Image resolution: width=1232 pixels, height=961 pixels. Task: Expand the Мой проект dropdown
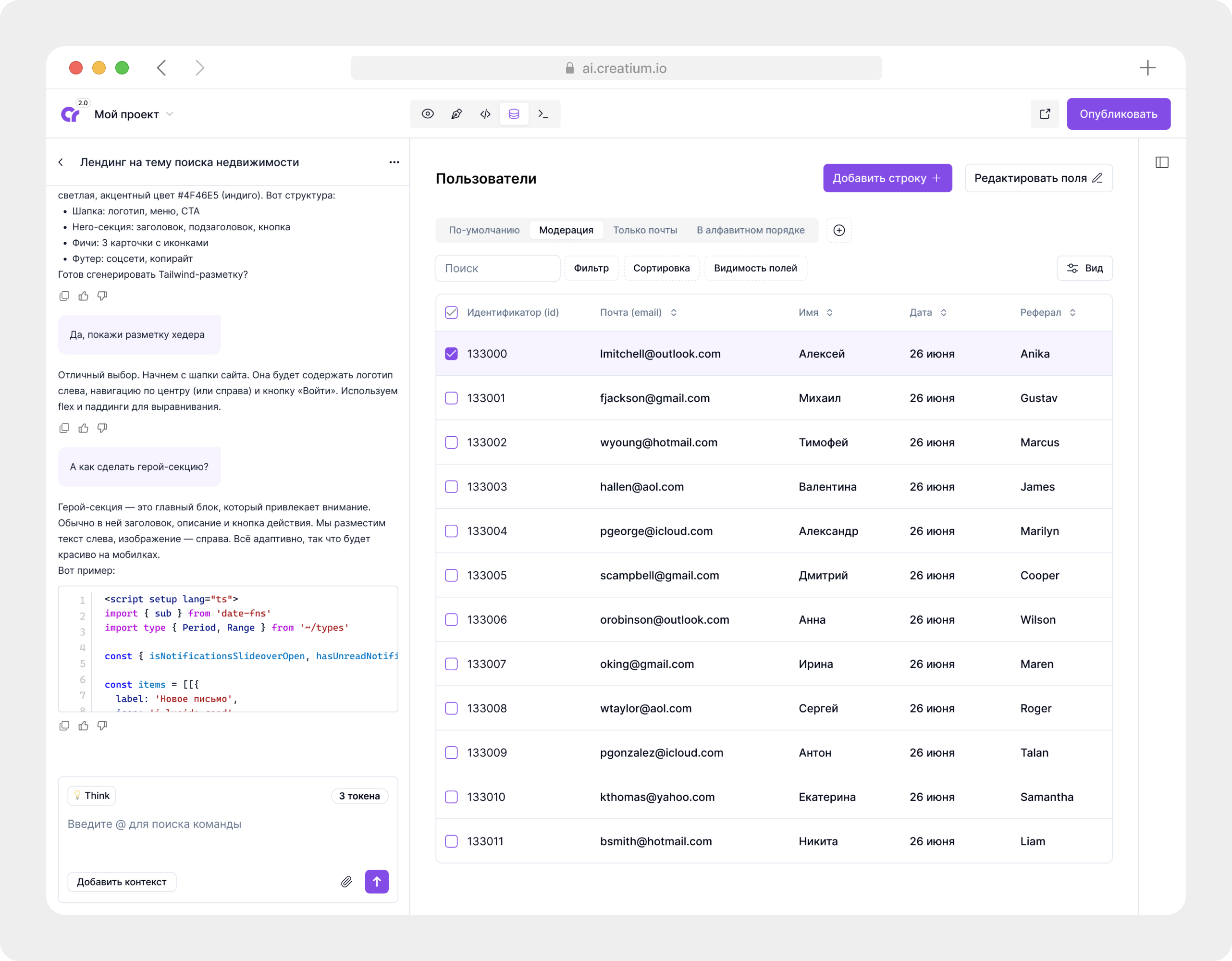click(x=169, y=114)
